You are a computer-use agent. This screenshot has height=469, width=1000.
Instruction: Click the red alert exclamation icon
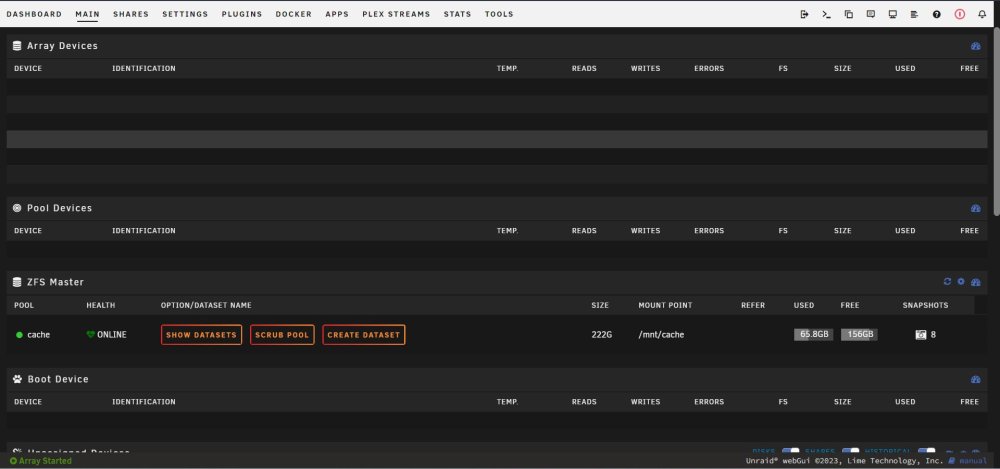pyautogui.click(x=960, y=14)
